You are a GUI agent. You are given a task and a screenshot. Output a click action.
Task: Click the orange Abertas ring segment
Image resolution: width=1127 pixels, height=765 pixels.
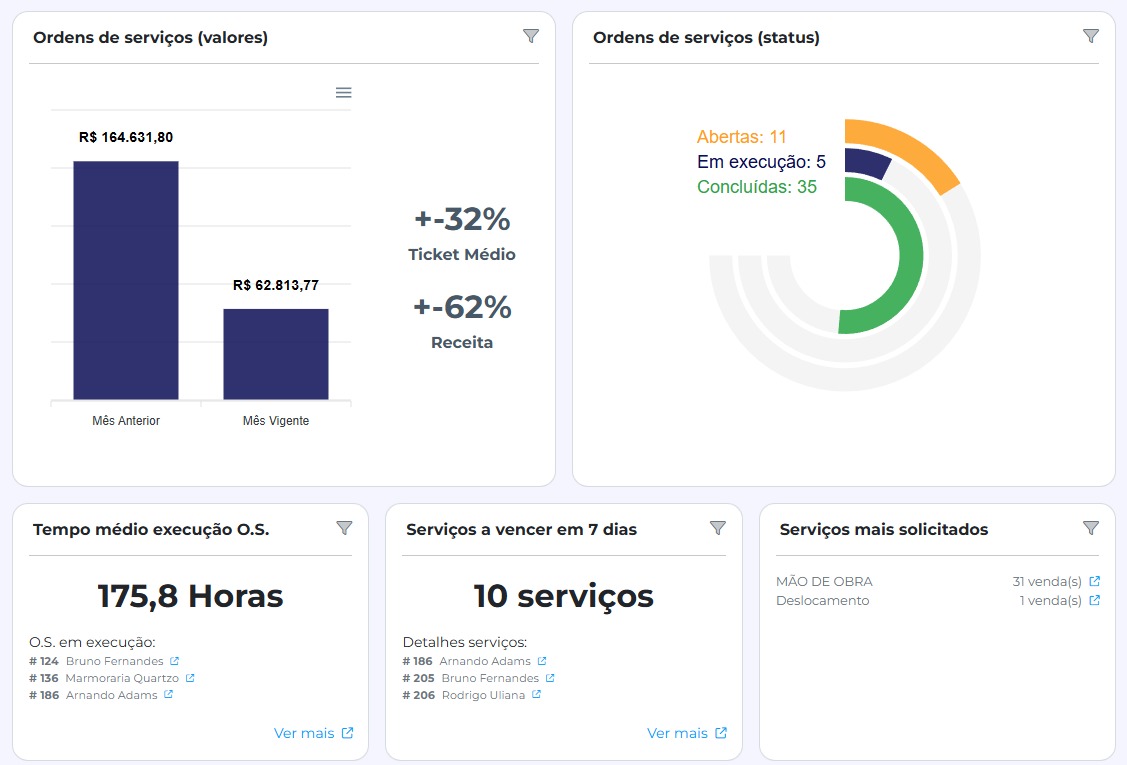tap(910, 148)
